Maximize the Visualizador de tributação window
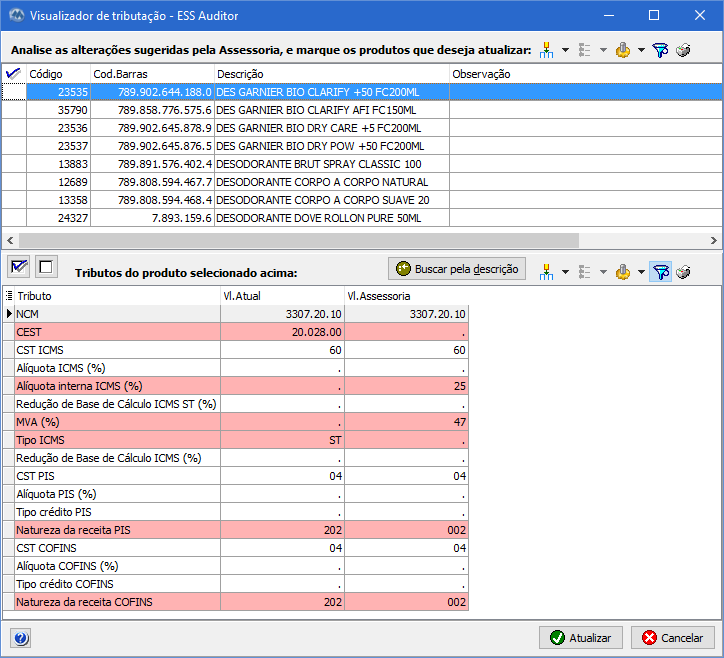Screen dimensions: 724x658 [x=654, y=16]
